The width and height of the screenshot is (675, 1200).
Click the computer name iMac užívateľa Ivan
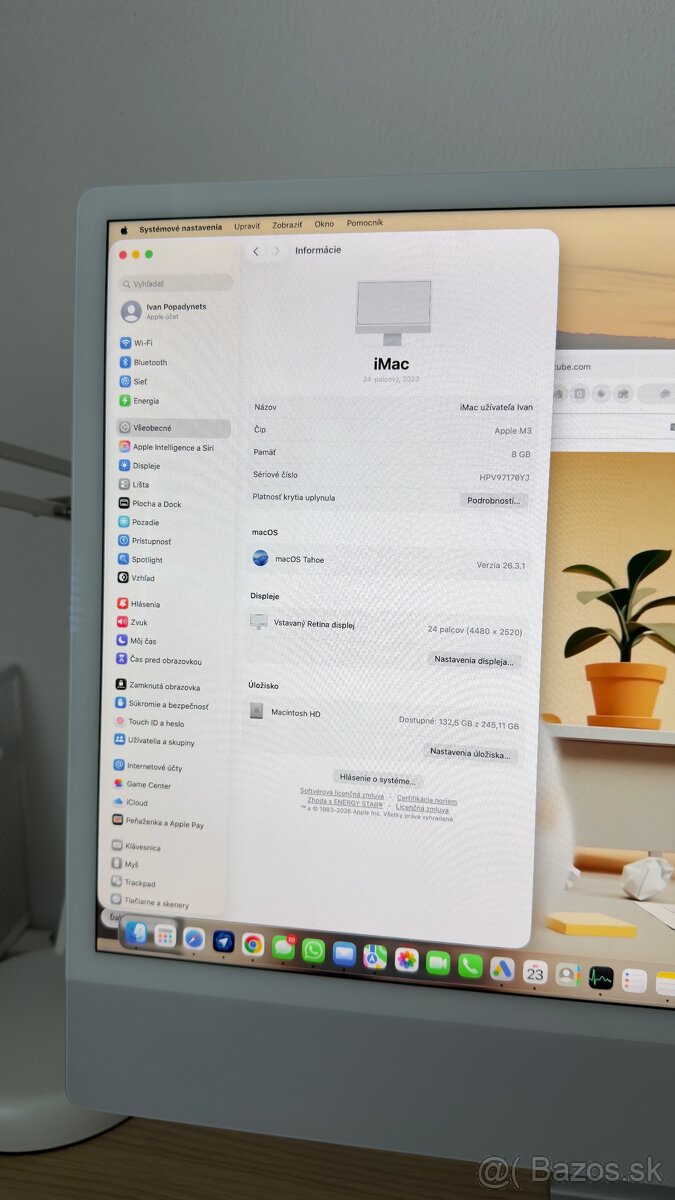click(496, 407)
